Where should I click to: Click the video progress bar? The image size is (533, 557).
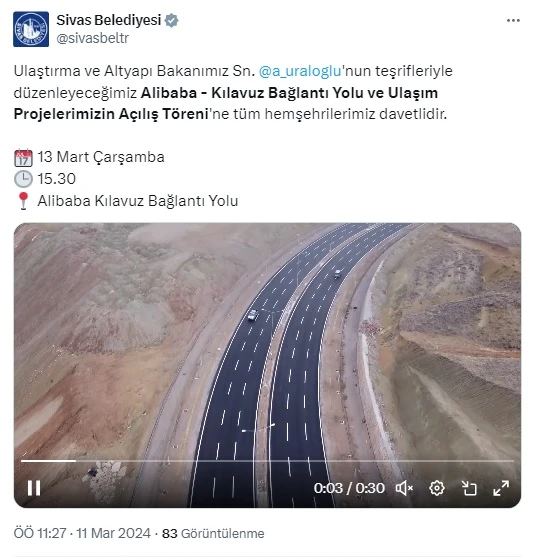click(x=267, y=461)
